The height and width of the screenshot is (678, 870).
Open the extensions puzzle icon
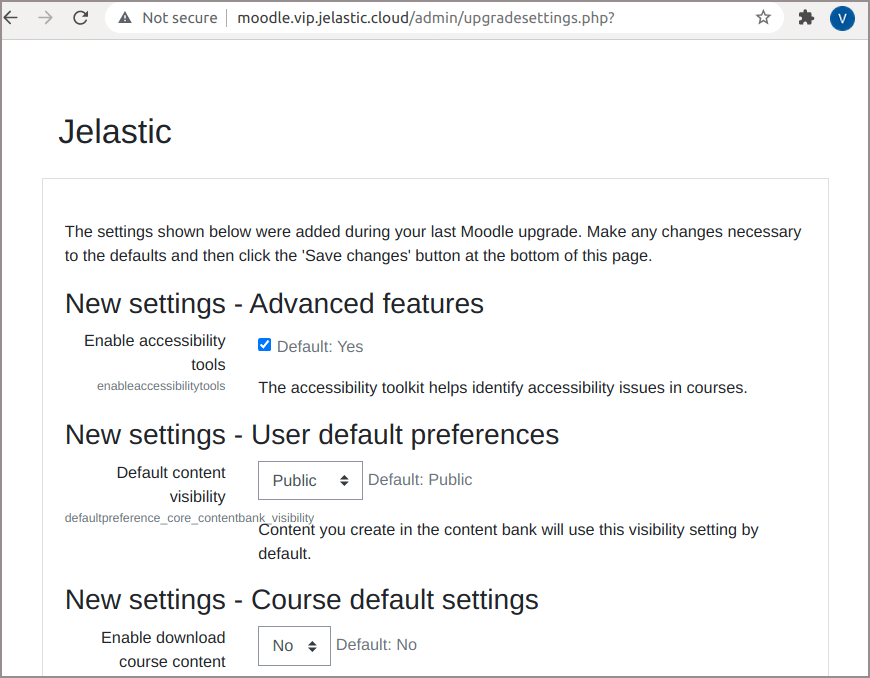[806, 18]
